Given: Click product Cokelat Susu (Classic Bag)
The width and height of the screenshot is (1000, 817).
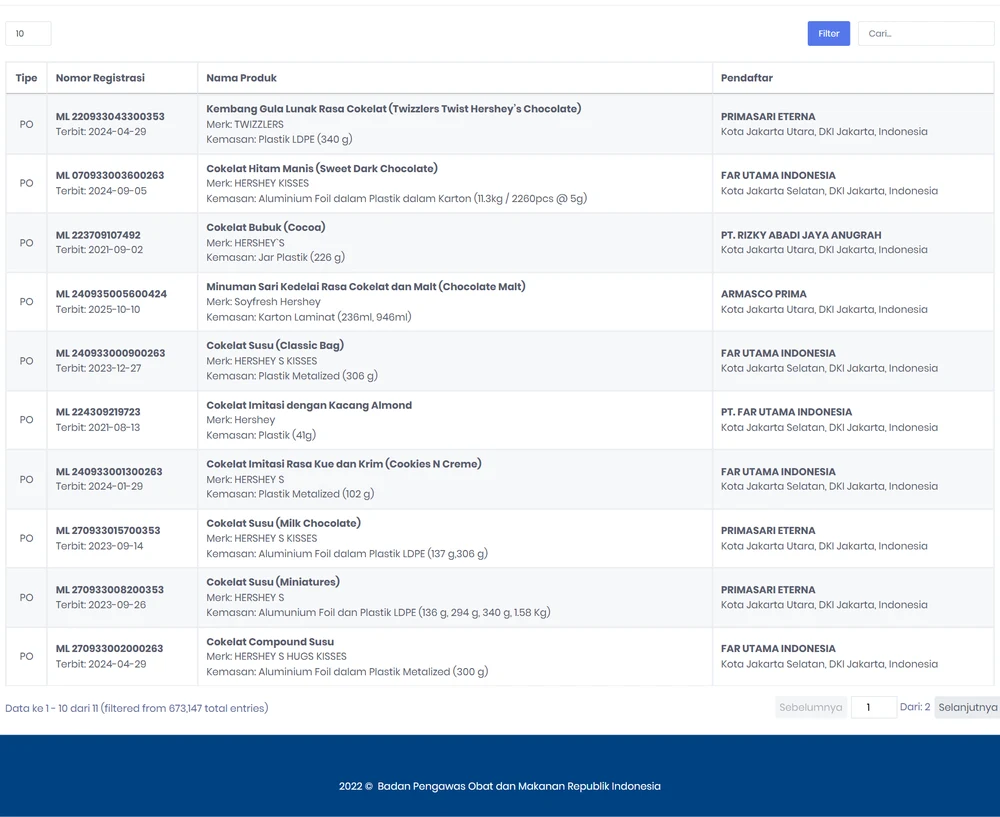Looking at the screenshot, I should point(275,345).
